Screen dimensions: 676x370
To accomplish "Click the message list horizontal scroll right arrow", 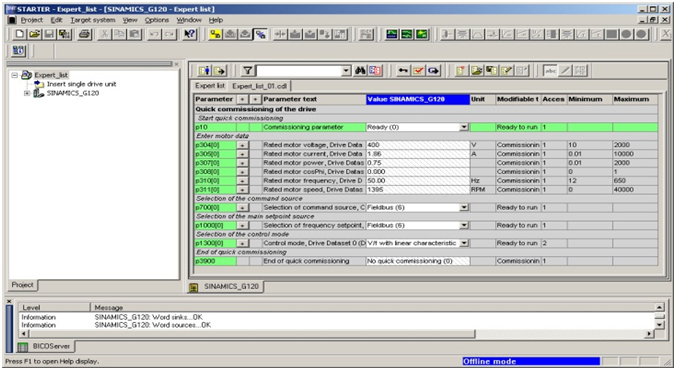I will [x=649, y=334].
